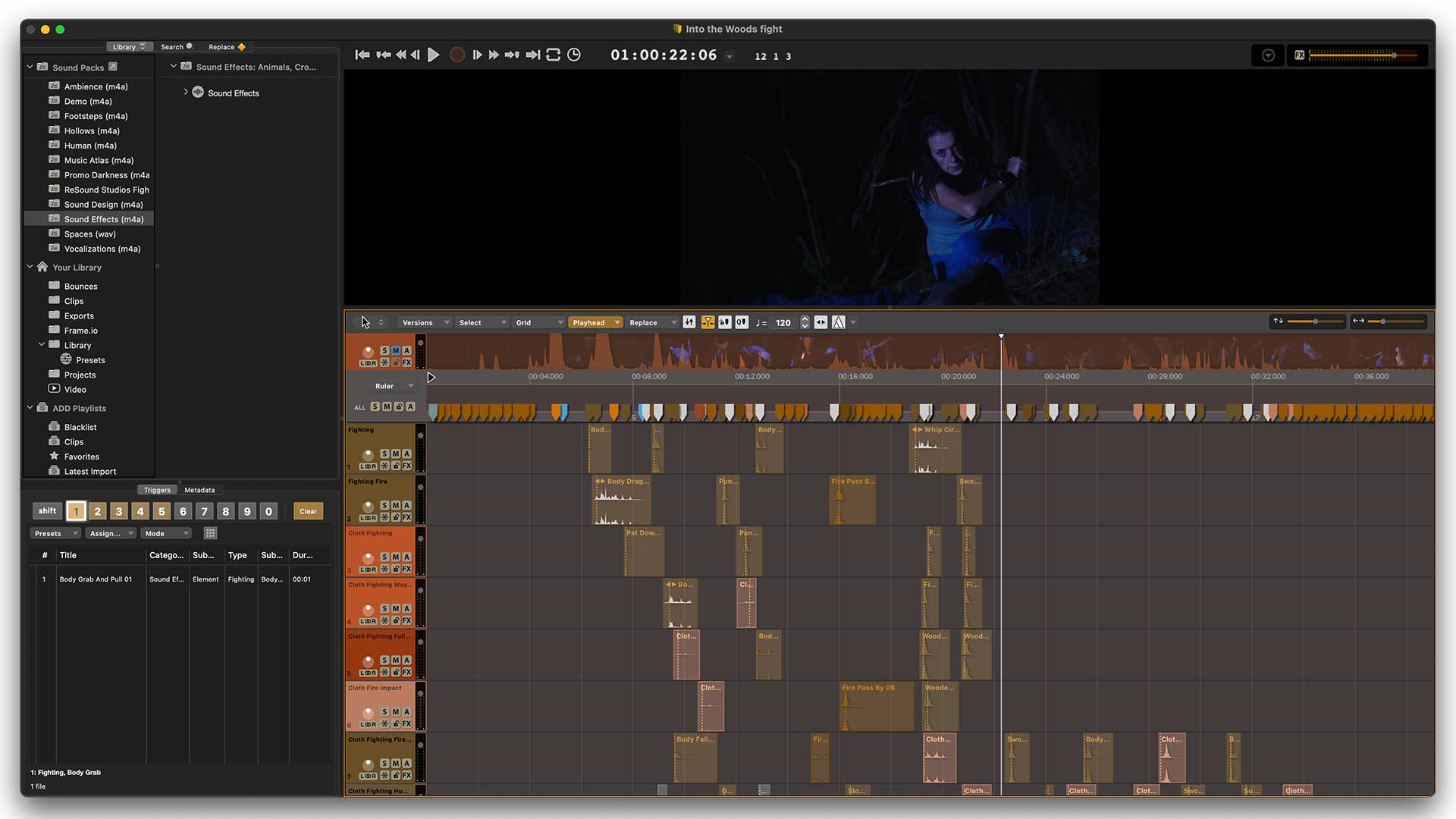
Task: Select the Body Grab And Pull 01 trigger row
Action: point(96,579)
